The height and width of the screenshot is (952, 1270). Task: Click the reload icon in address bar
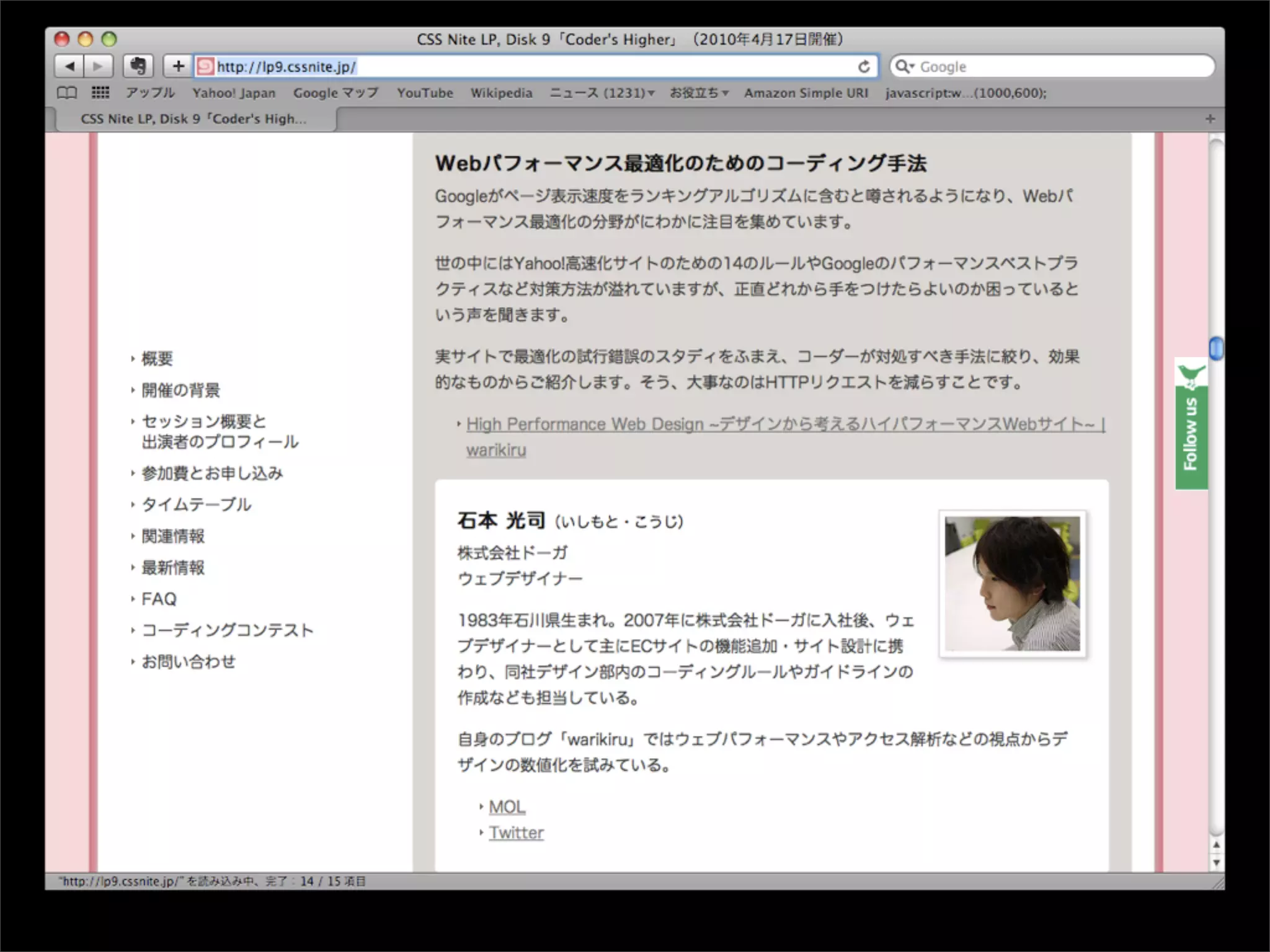[864, 67]
